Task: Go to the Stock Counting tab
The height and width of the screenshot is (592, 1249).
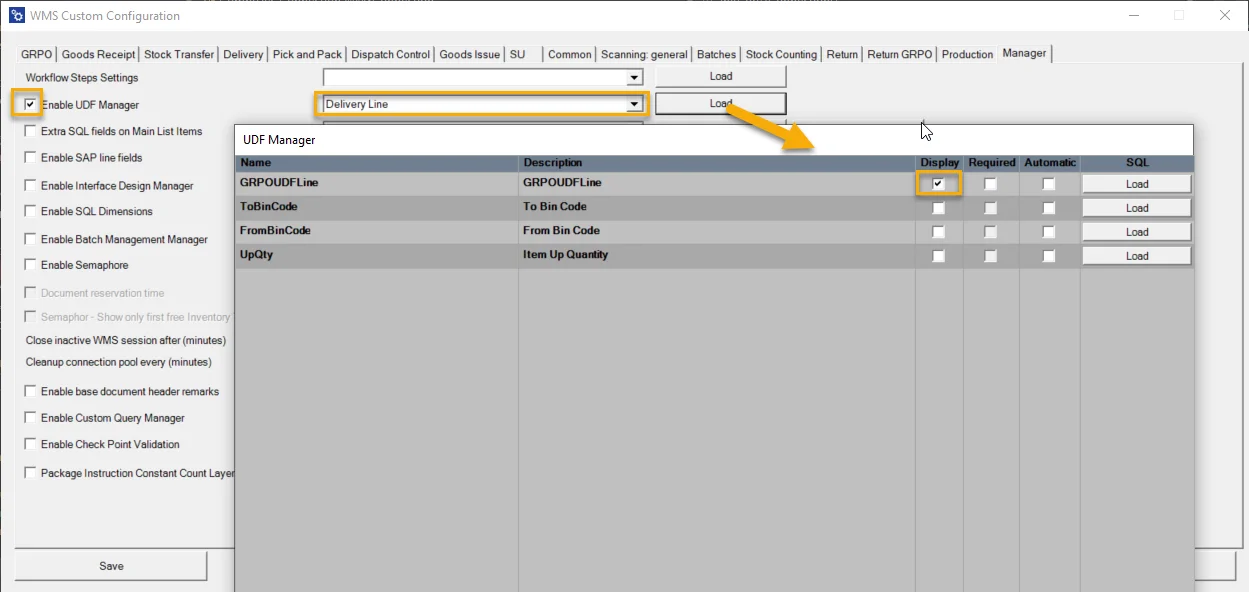Action: pyautogui.click(x=781, y=54)
